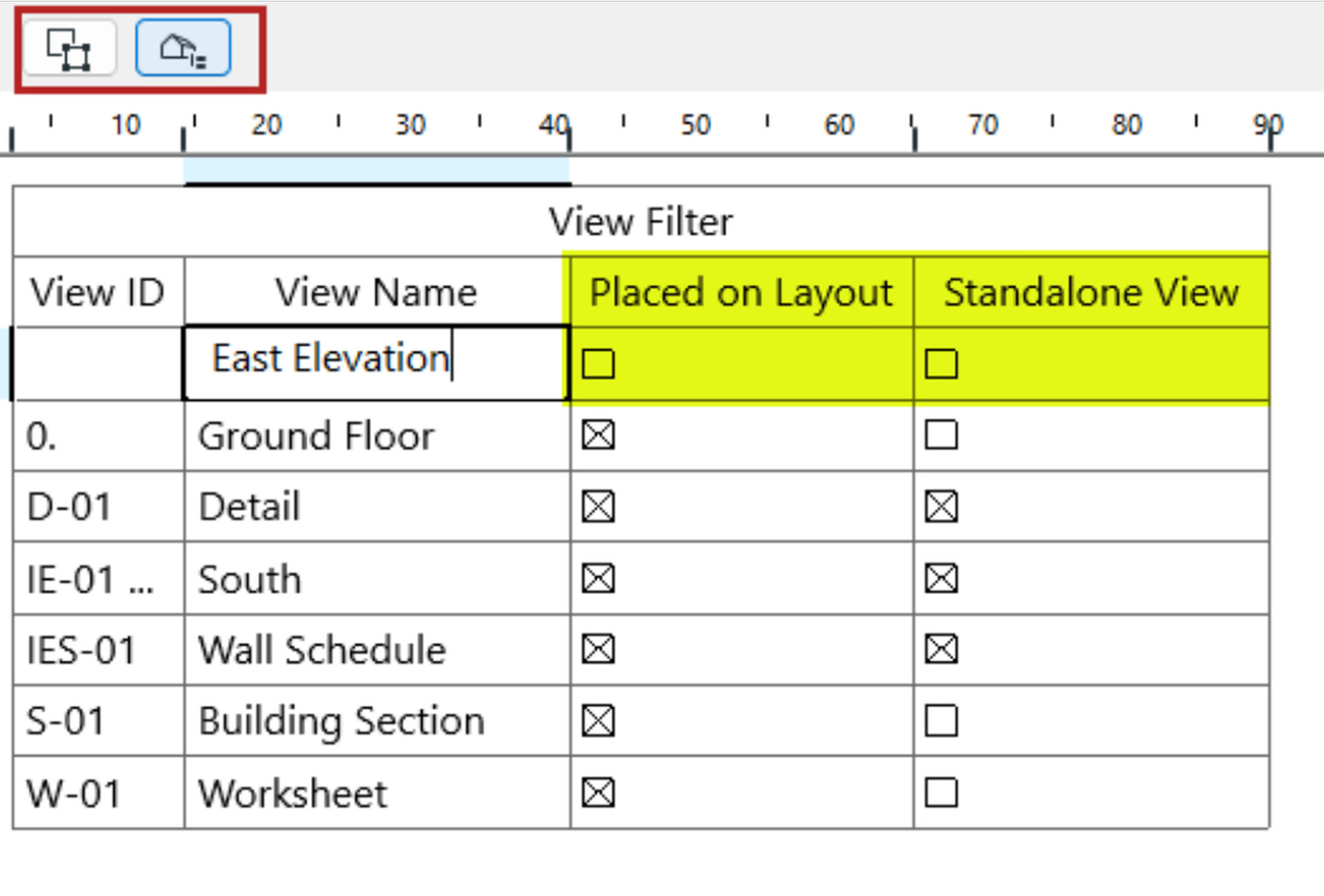Screen dimensions: 1324x896
Task: Check Standalone View for East Elevation row
Action: pyautogui.click(x=941, y=364)
